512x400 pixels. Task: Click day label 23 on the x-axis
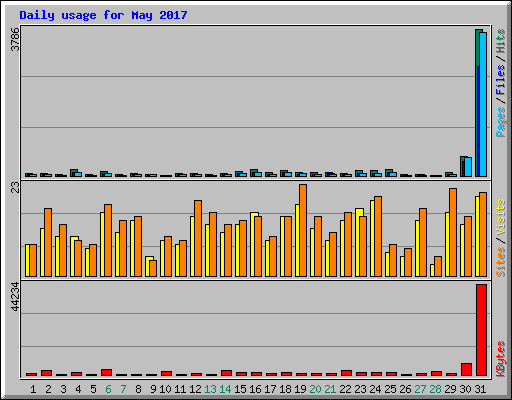[x=360, y=389]
